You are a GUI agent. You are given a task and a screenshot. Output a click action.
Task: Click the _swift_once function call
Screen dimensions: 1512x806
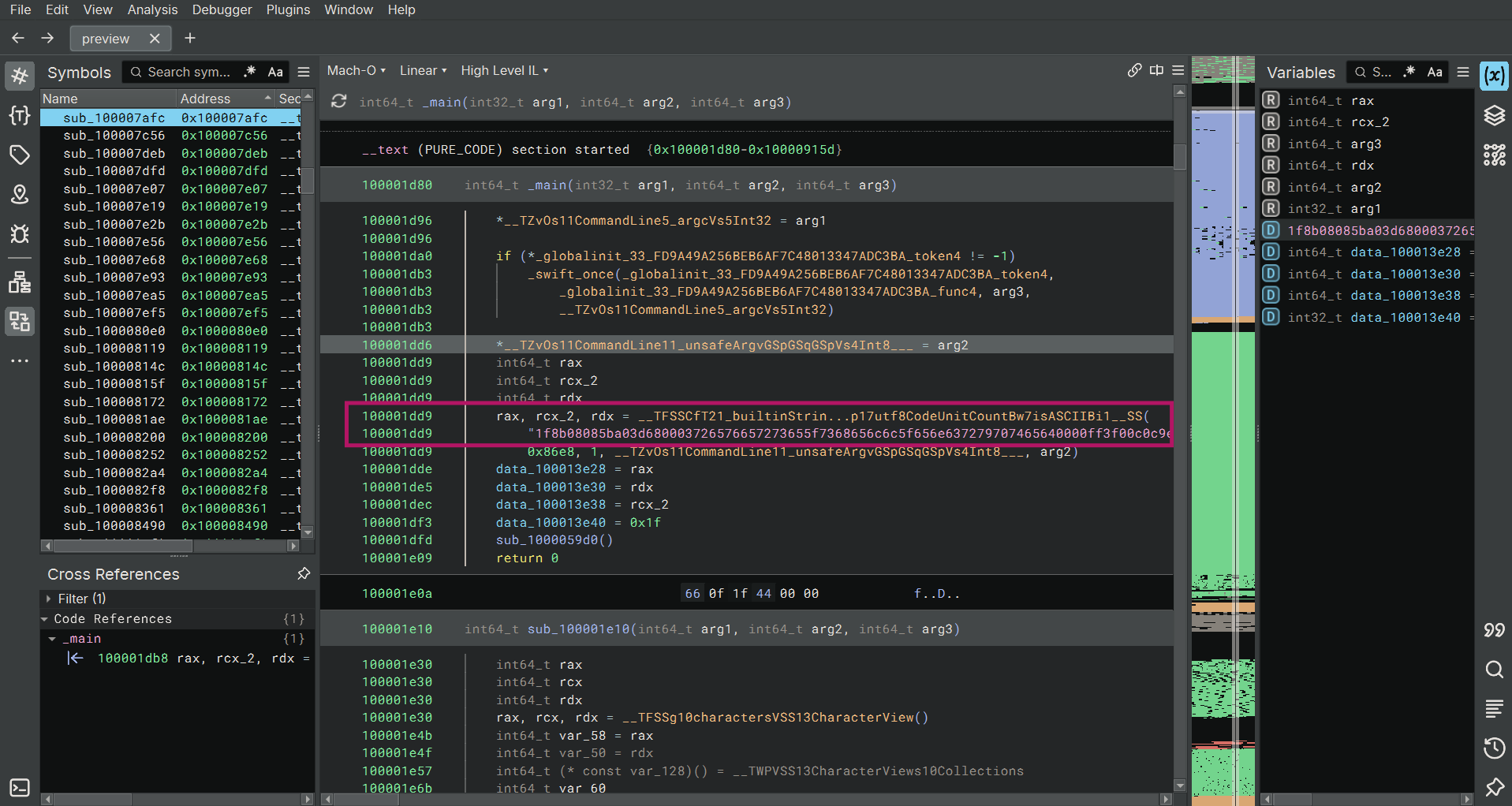571,274
